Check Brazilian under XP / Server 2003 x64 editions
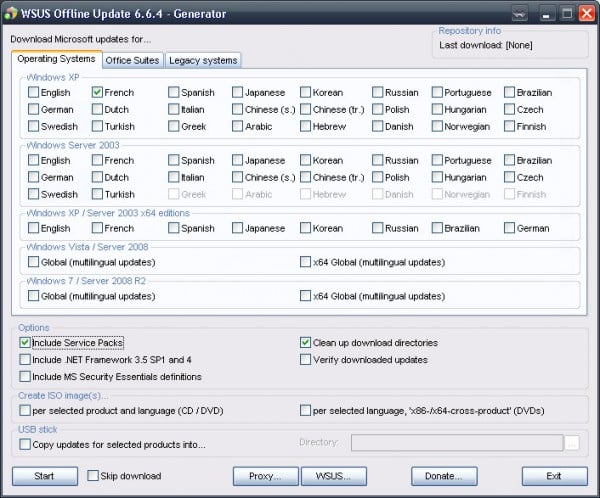Image resolution: width=600 pixels, height=498 pixels. [437, 228]
